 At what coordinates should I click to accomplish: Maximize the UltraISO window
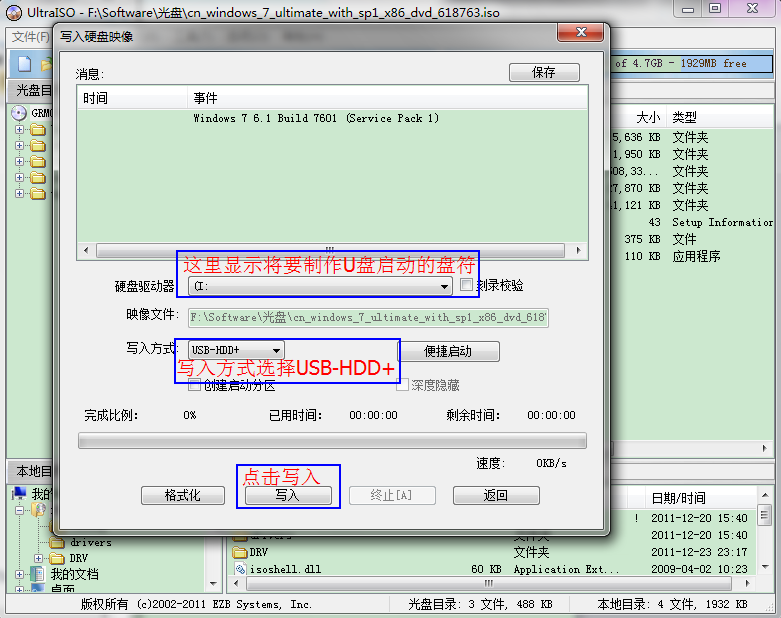point(715,8)
